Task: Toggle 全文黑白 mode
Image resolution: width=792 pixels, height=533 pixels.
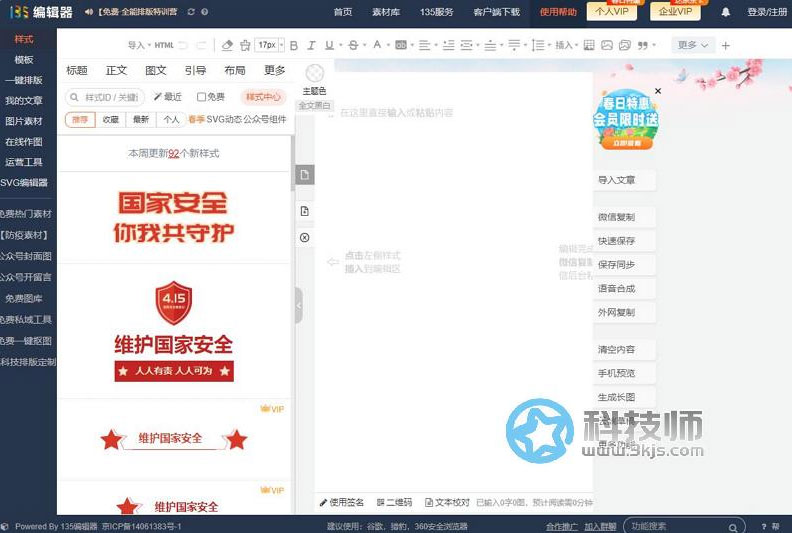Action: (314, 106)
